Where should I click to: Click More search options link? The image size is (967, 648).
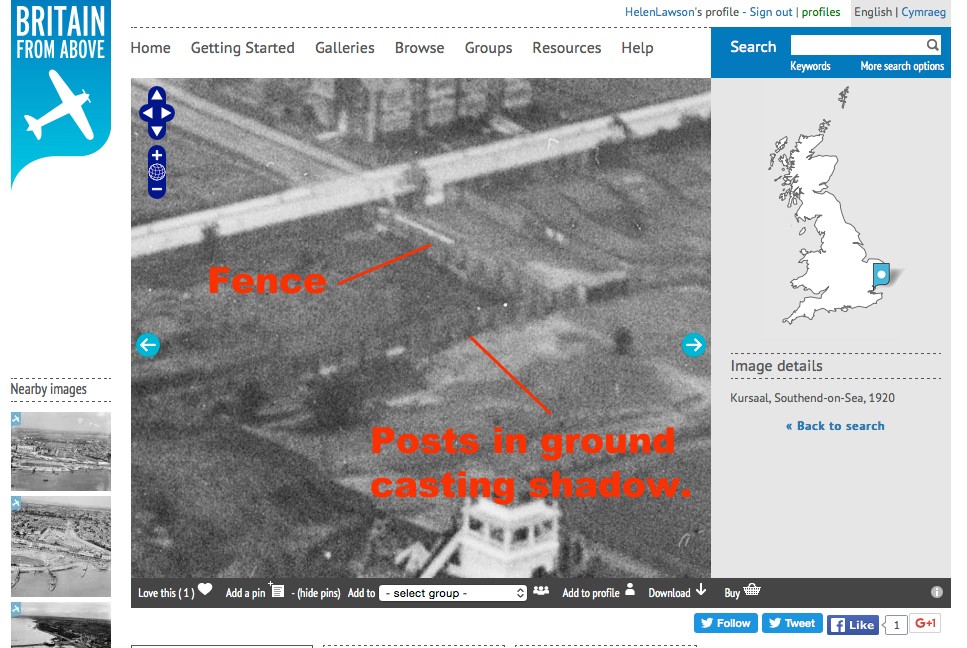point(902,66)
